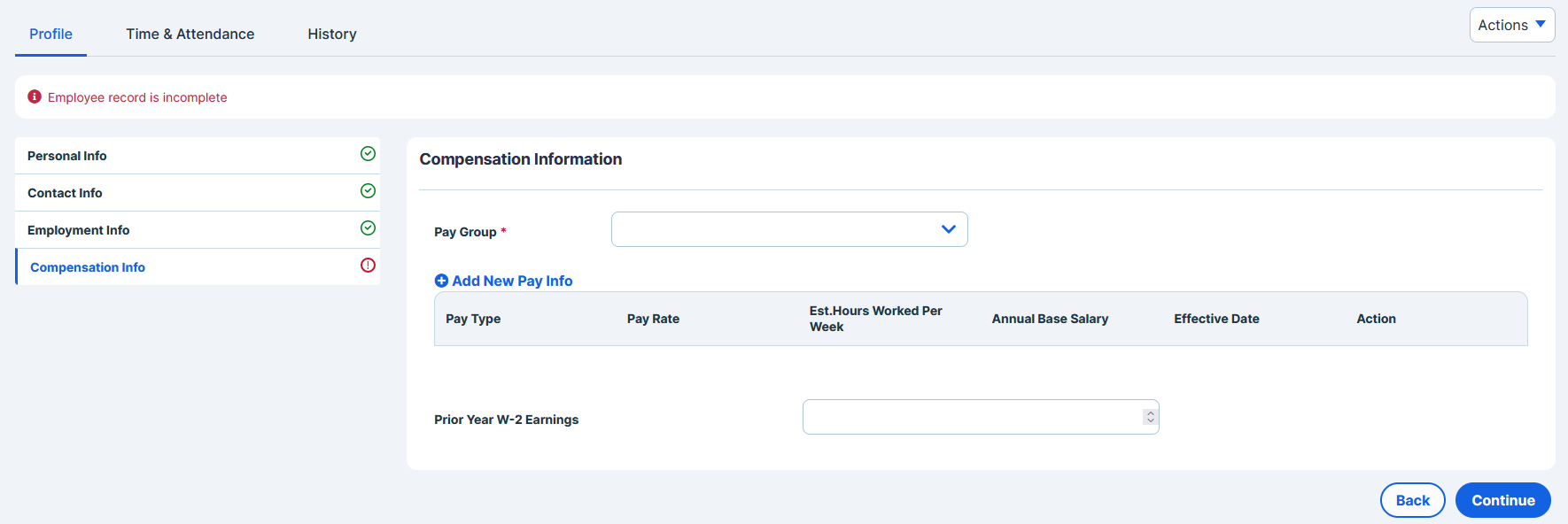This screenshot has height=524, width=1568.
Task: Open the Personal Info section
Action: coord(198,156)
